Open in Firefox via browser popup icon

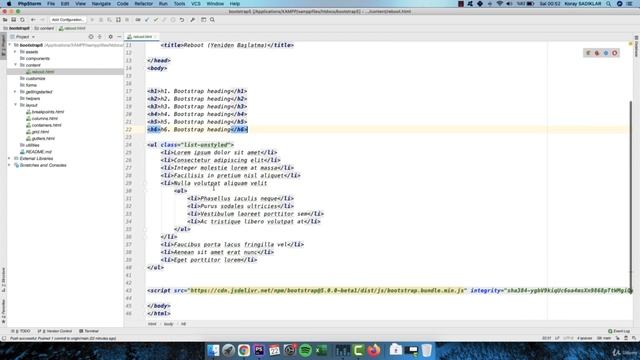[x=597, y=53]
